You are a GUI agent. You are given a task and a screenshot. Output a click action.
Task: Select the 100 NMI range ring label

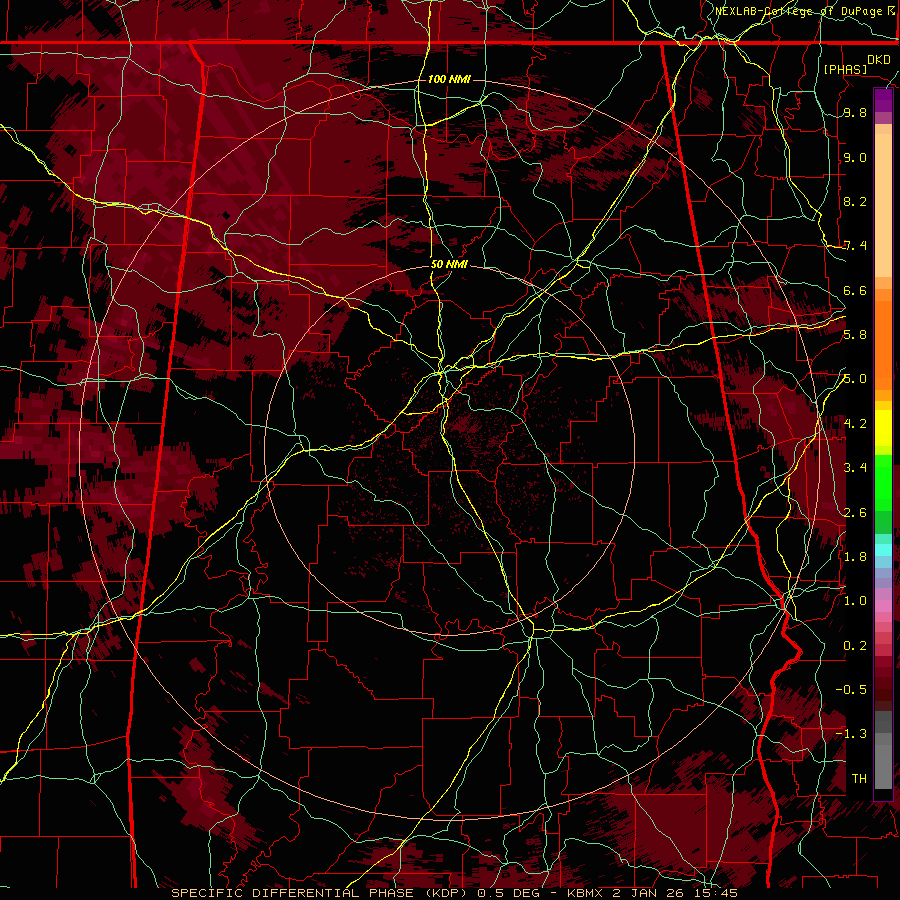(449, 79)
